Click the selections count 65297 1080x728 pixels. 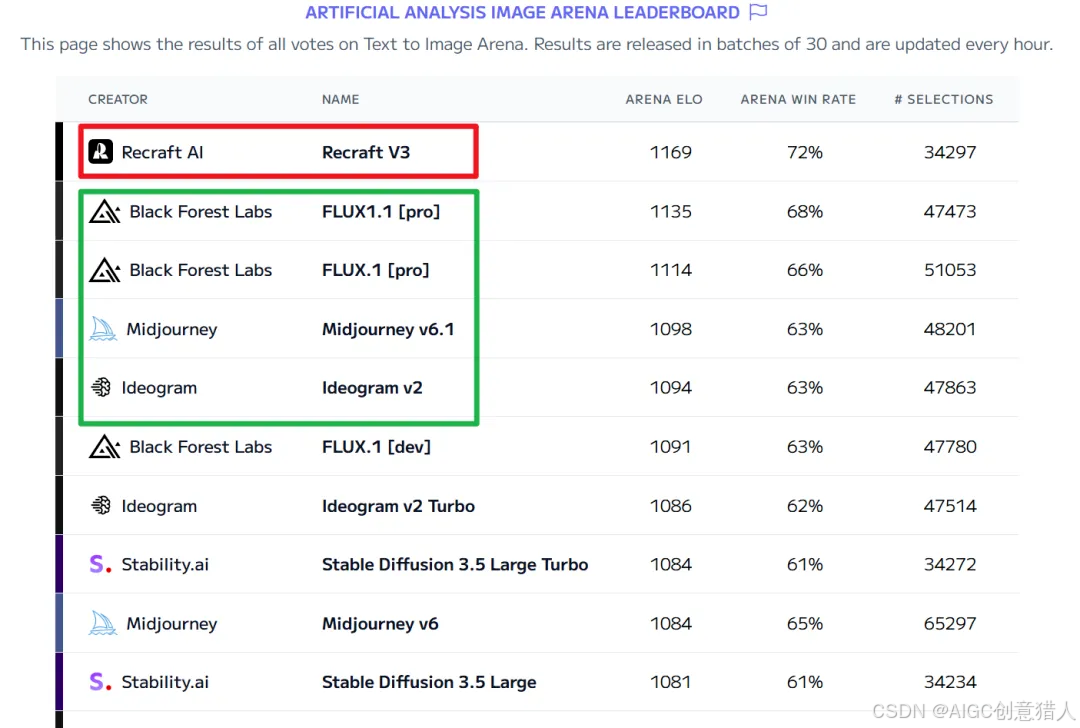pos(950,624)
